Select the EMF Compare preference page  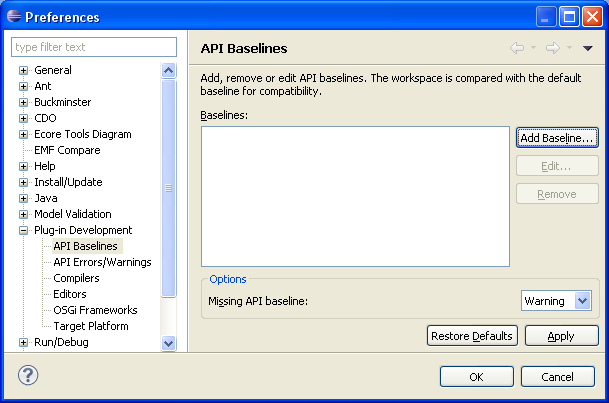[67, 150]
